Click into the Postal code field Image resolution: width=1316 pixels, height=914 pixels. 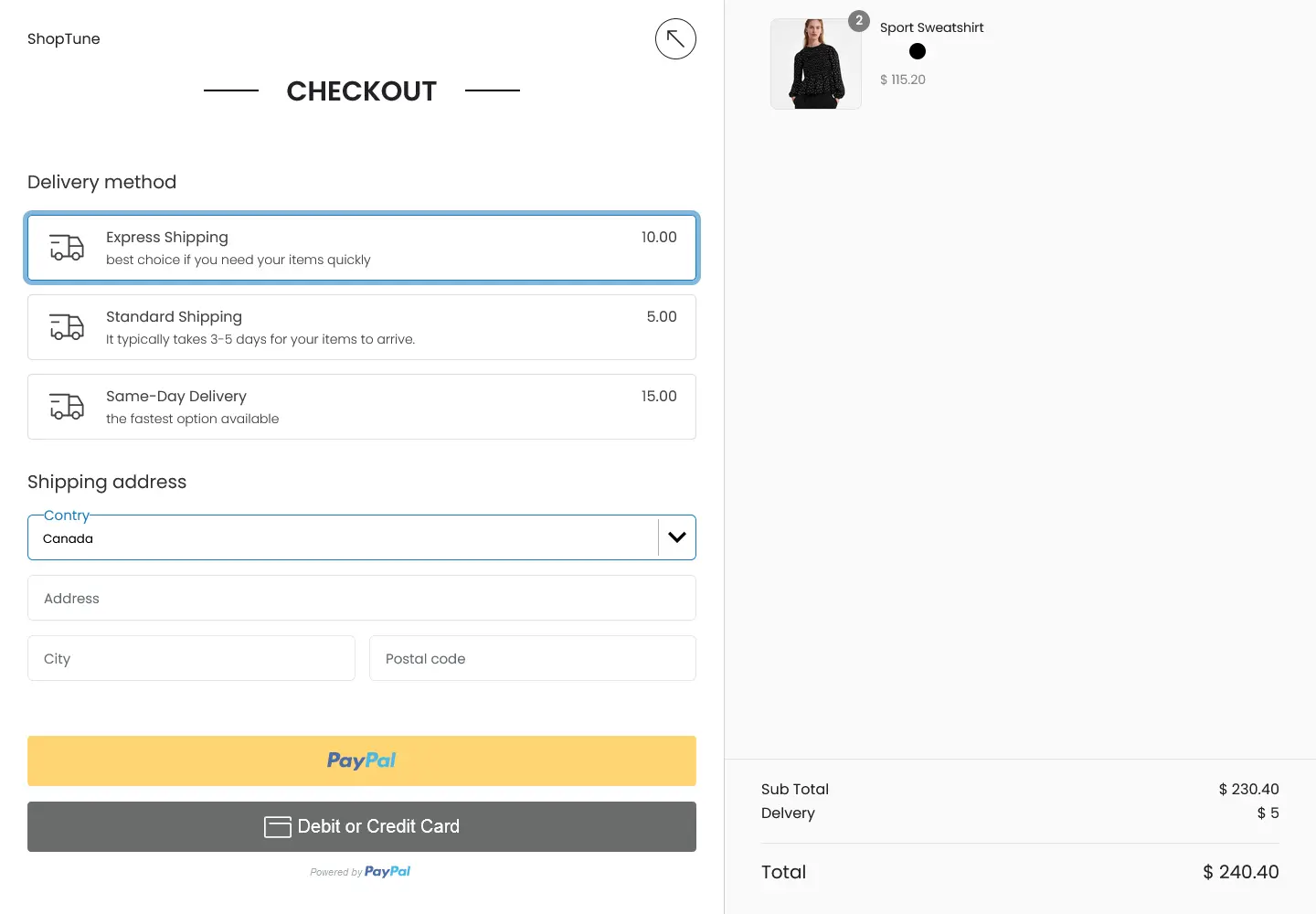(x=533, y=659)
